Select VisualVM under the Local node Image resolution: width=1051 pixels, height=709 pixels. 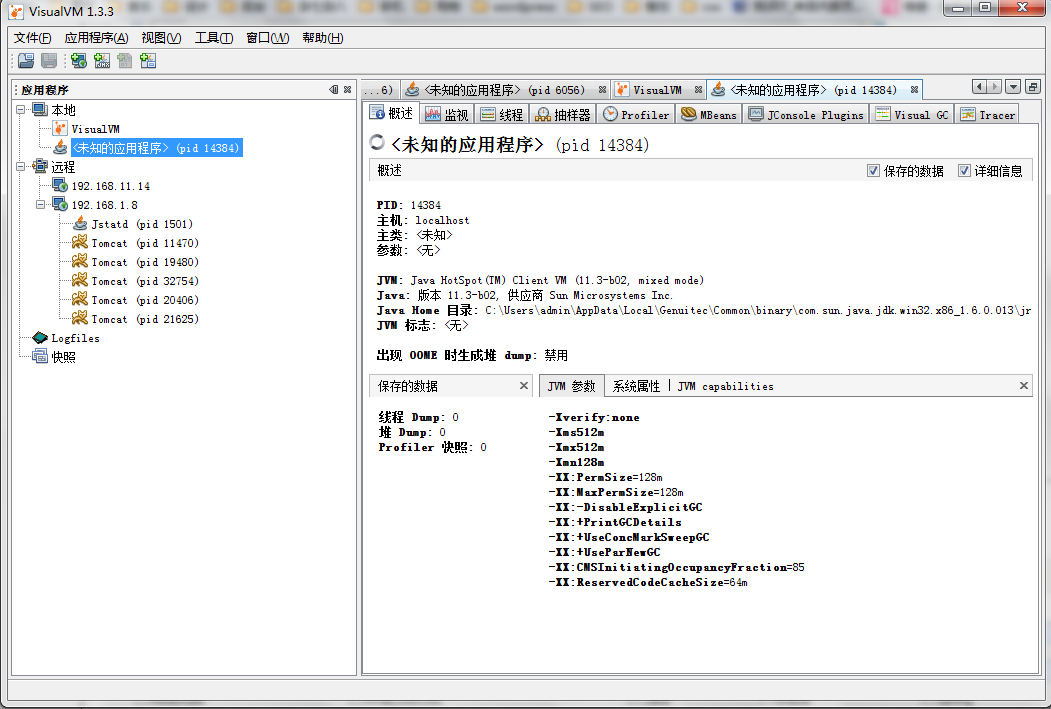tap(95, 129)
